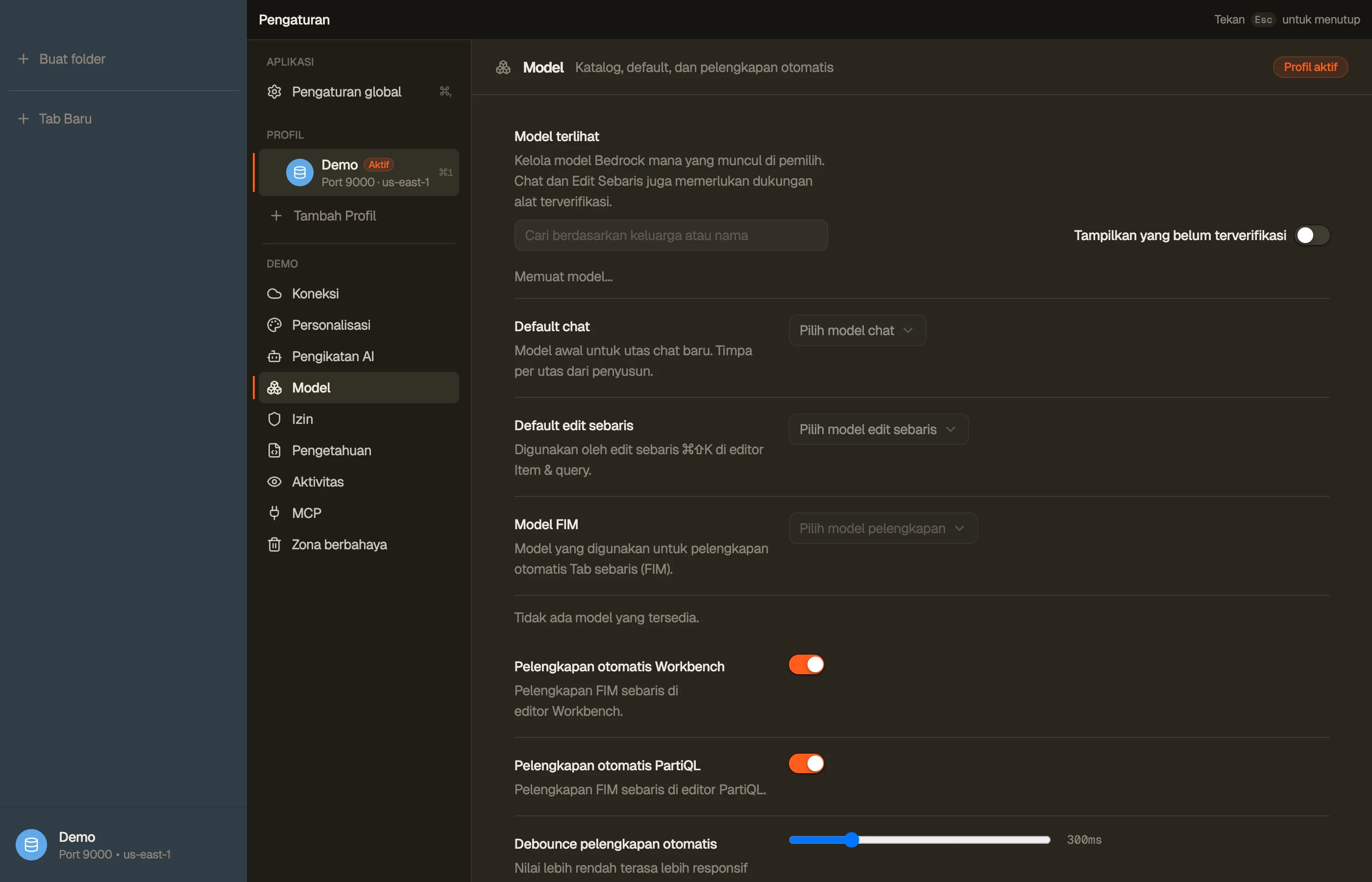Click the cubes icon beside Model in sidebar
1372x882 pixels.
[274, 388]
